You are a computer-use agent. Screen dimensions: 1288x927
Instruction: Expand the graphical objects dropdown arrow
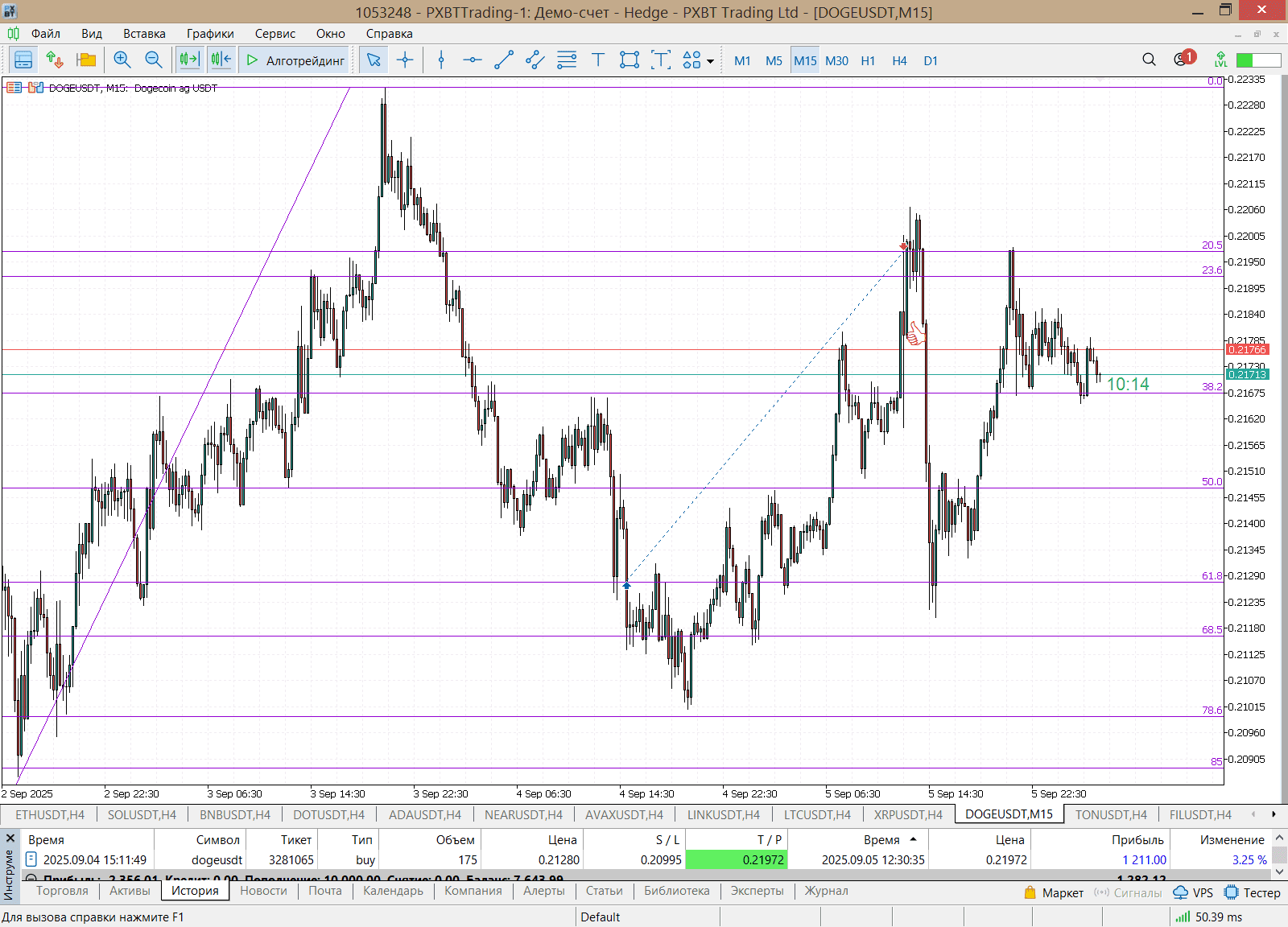tap(710, 61)
